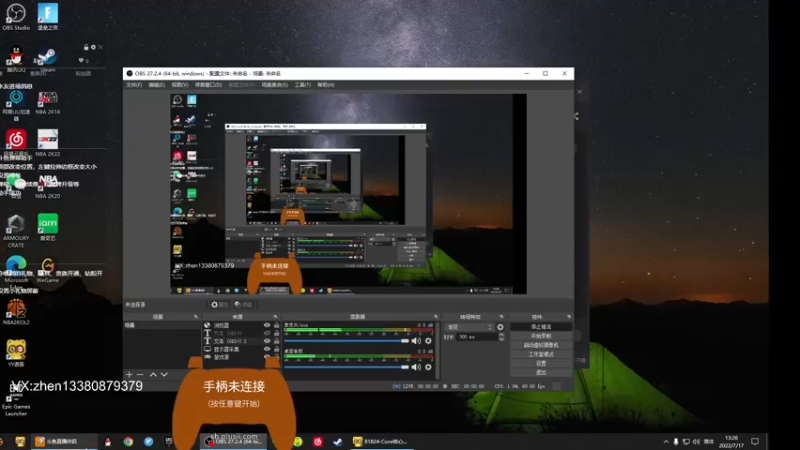Screen dimensions: 800x450
Task: Launch ARMOURY CRATE from the desktop
Action: click(x=16, y=231)
